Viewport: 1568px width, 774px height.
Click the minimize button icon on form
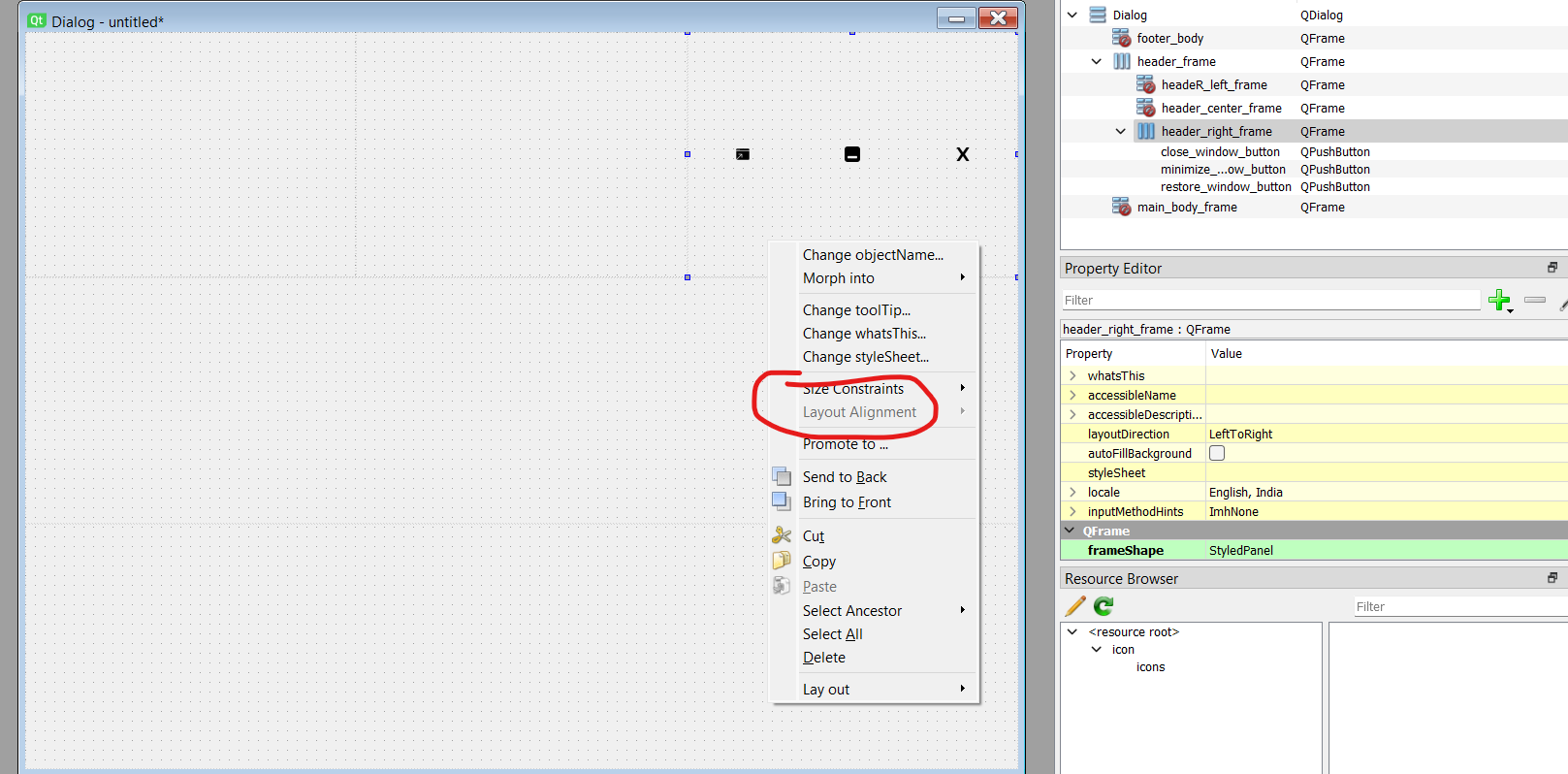pyautogui.click(x=852, y=154)
